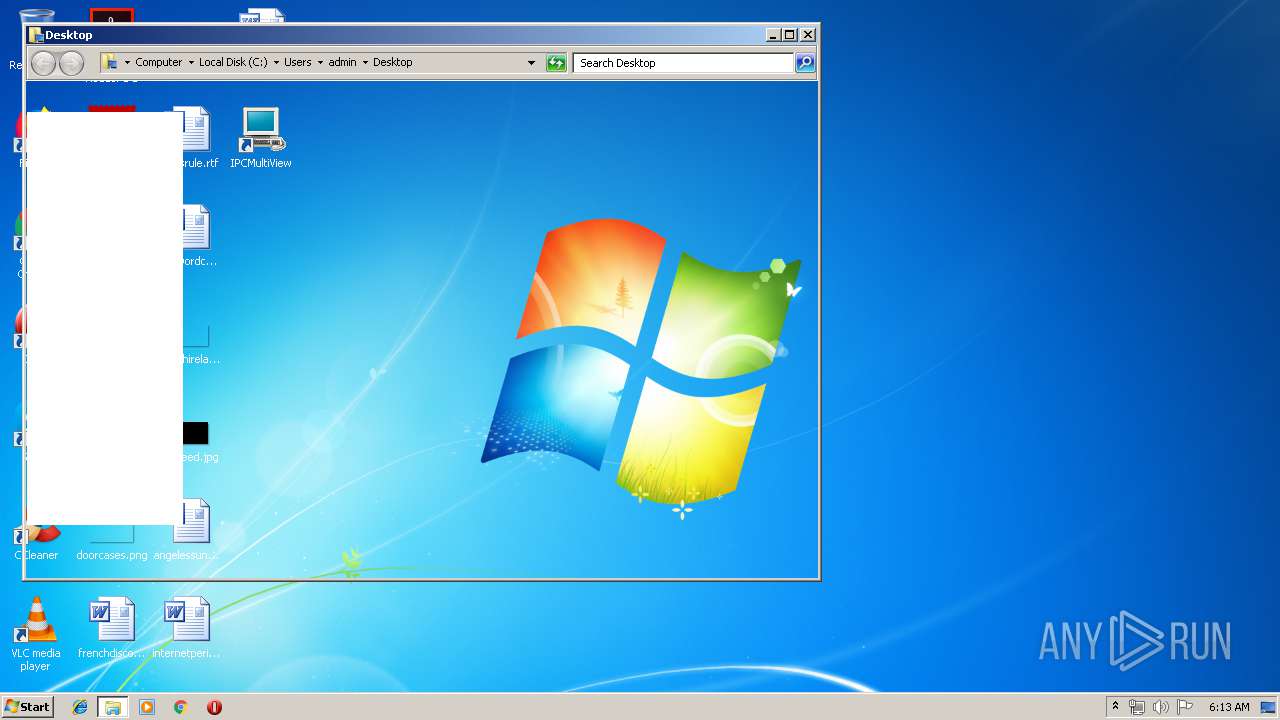Screen dimensions: 1280x720
Task: Click the Desktop breadcrumb segment
Action: point(393,62)
